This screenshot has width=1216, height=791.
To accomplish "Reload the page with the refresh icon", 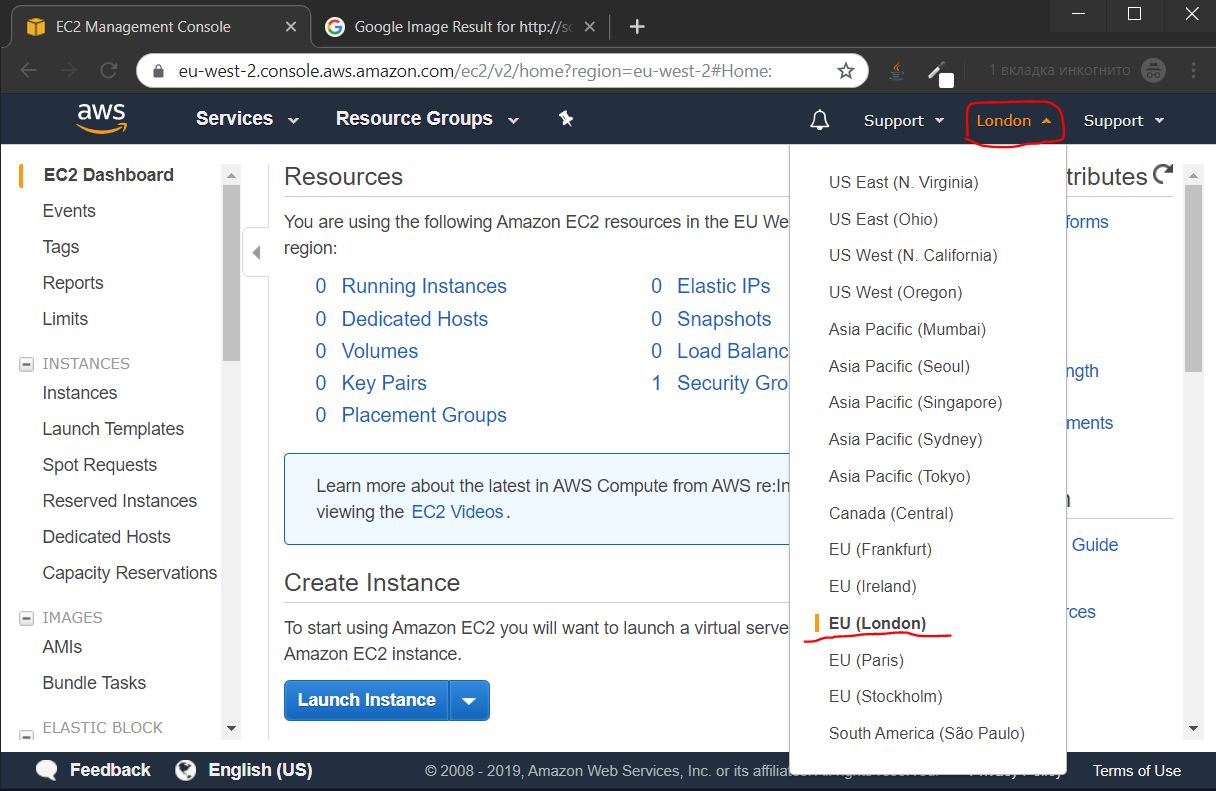I will point(108,71).
